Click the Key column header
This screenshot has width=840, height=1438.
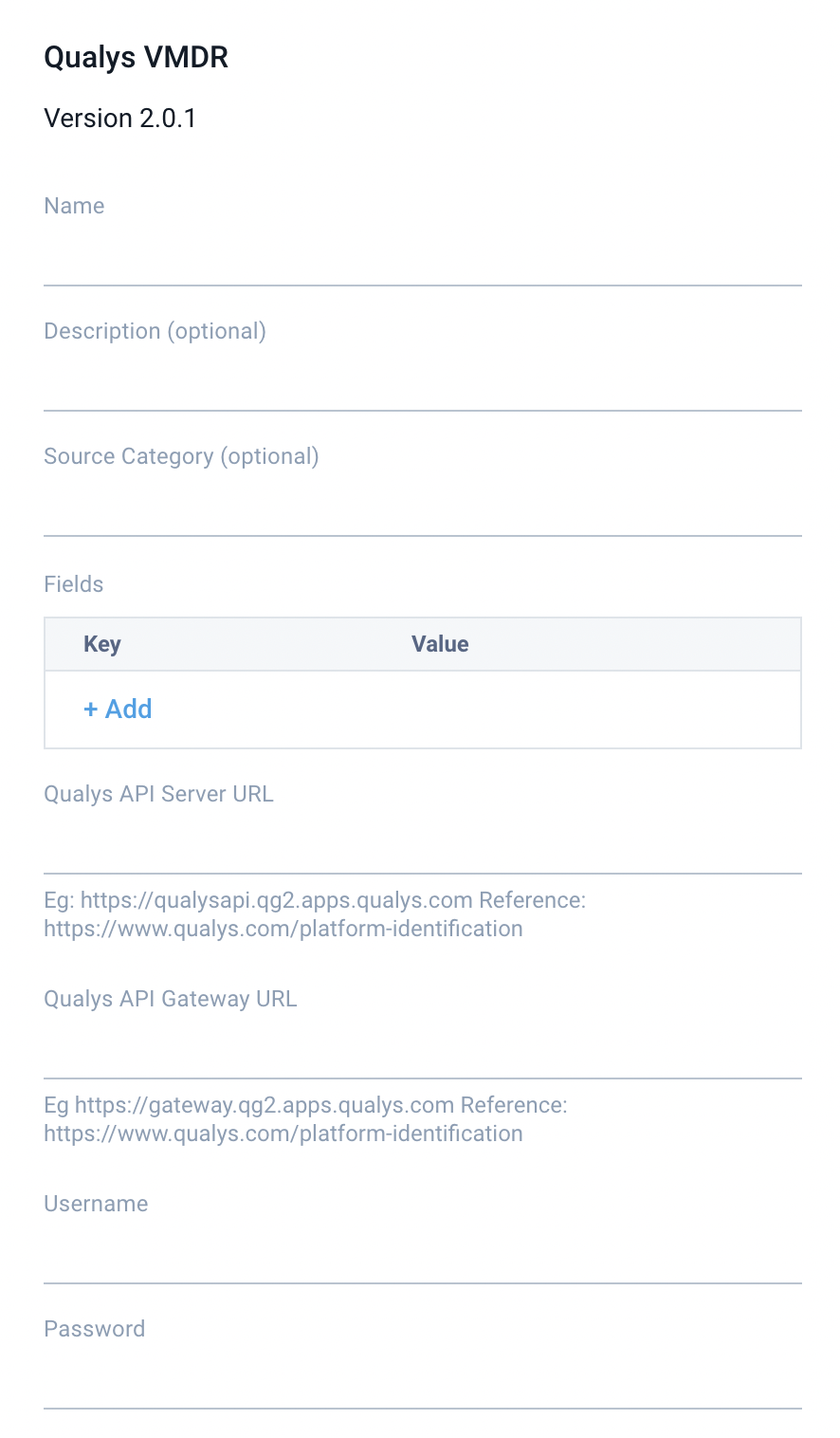pos(102,644)
